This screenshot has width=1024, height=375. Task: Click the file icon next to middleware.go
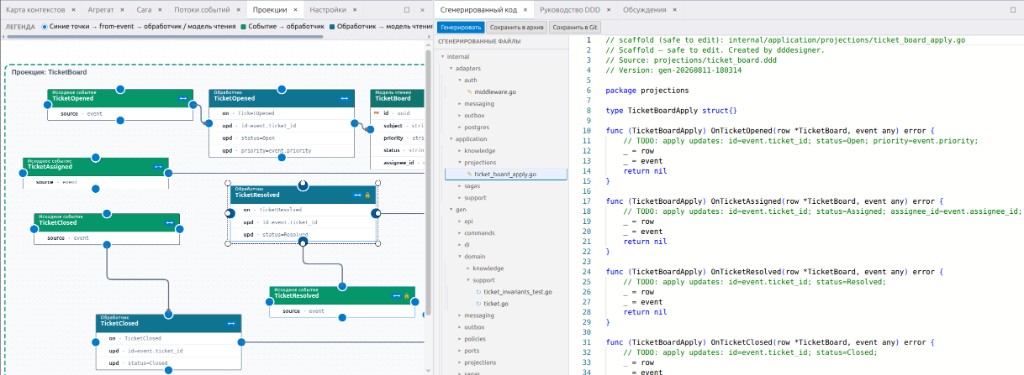[x=469, y=92]
